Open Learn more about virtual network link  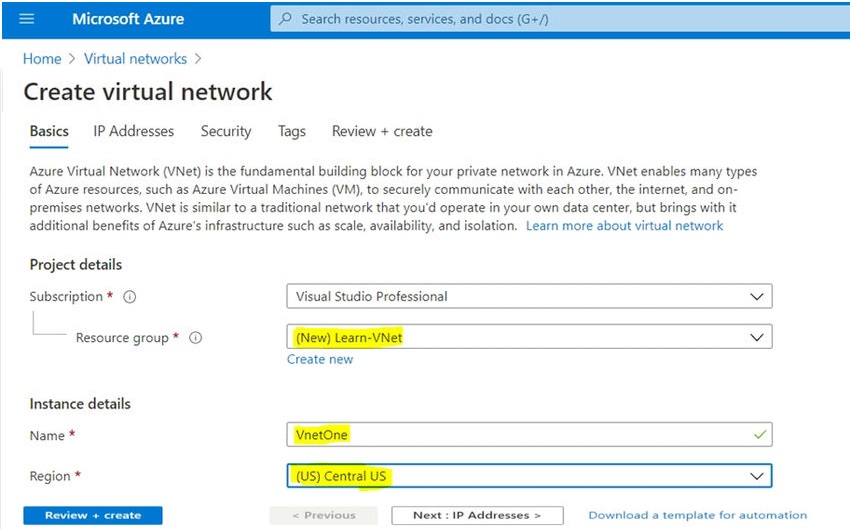coord(624,225)
